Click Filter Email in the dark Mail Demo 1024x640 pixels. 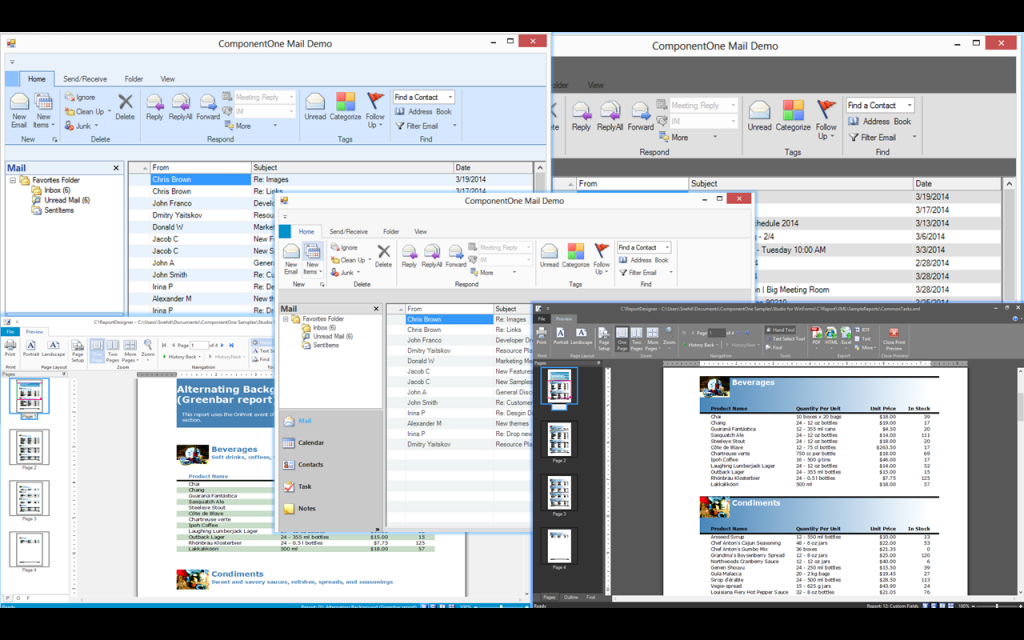(x=872, y=137)
